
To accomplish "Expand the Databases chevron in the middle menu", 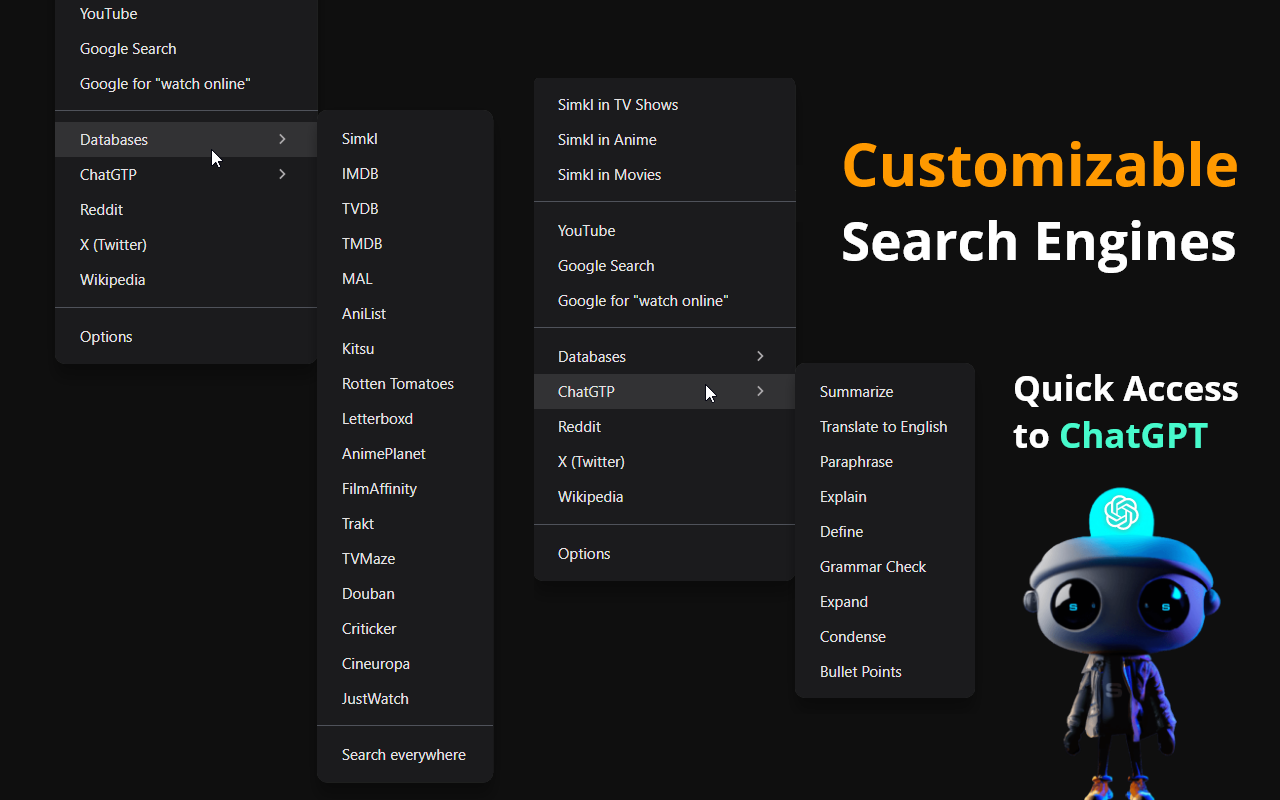I will click(760, 356).
